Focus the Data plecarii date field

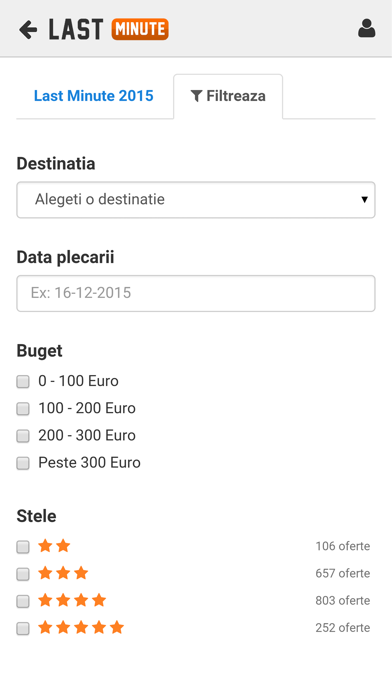tap(196, 293)
